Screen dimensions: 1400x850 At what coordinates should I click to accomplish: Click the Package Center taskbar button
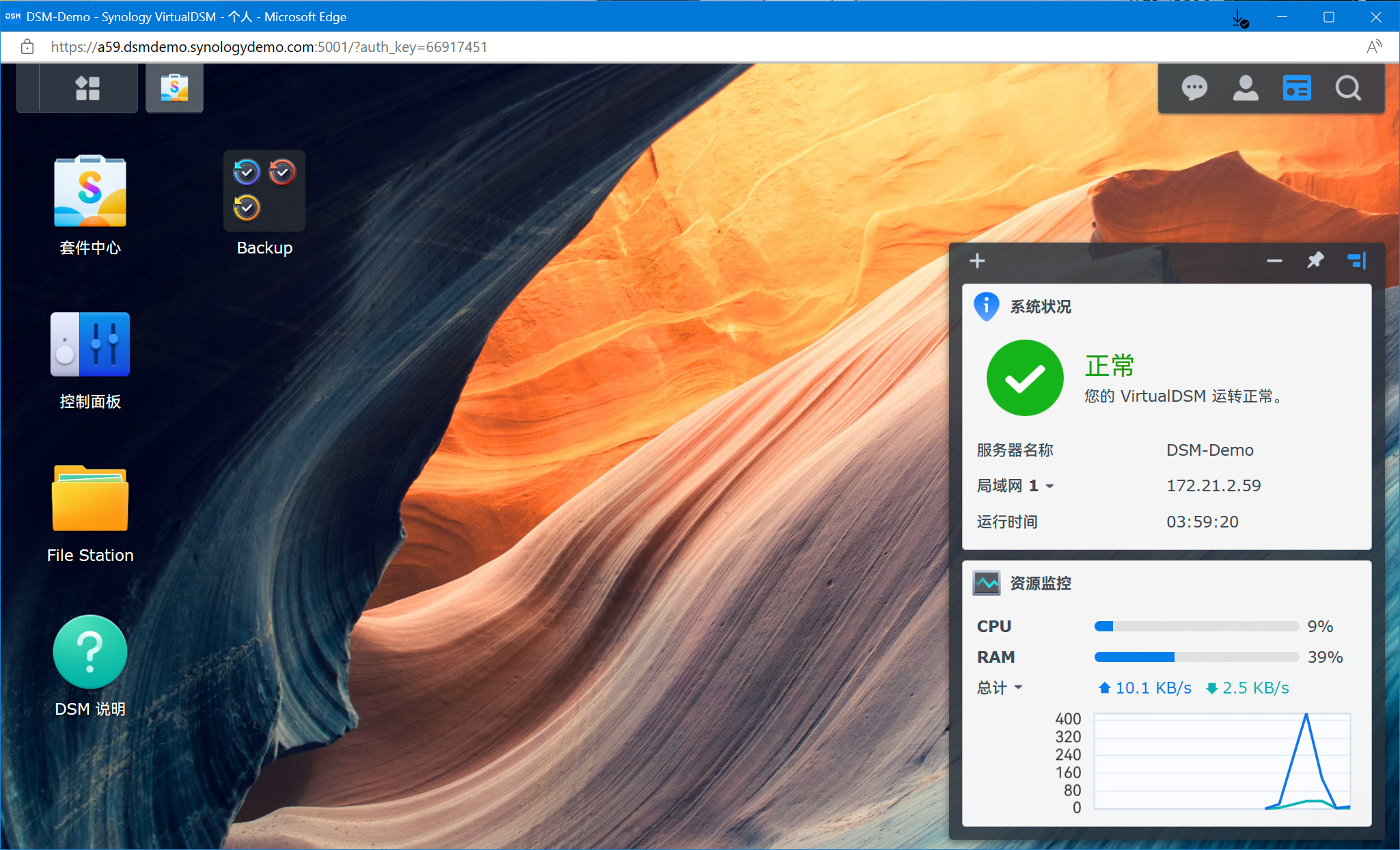click(174, 88)
